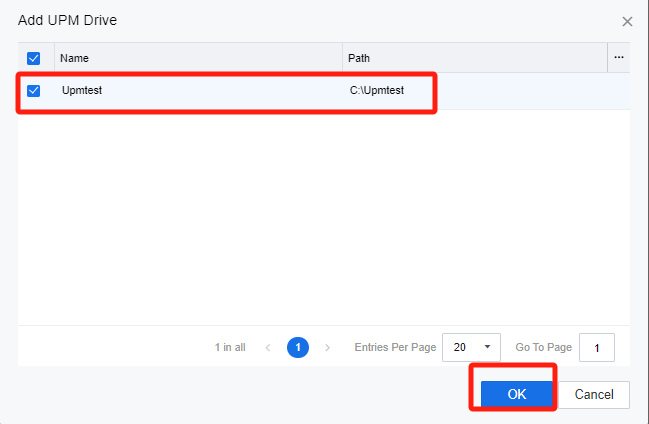Go to the next page arrow
Image resolution: width=649 pixels, height=424 pixels.
click(x=327, y=347)
